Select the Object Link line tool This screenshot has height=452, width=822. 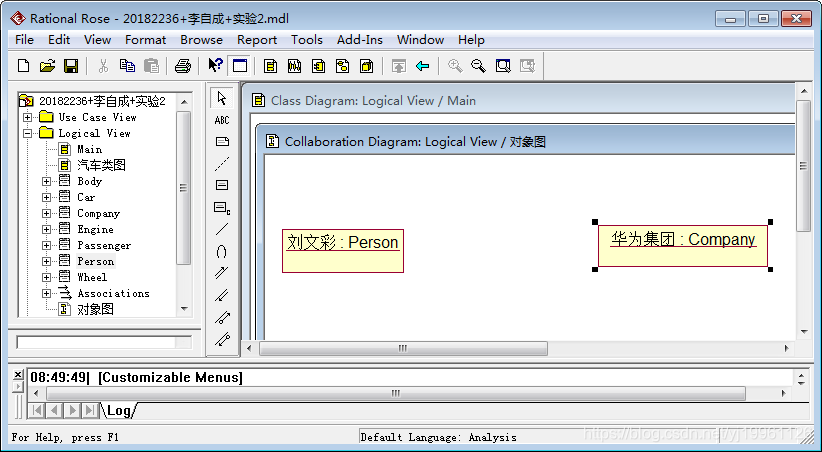point(222,229)
